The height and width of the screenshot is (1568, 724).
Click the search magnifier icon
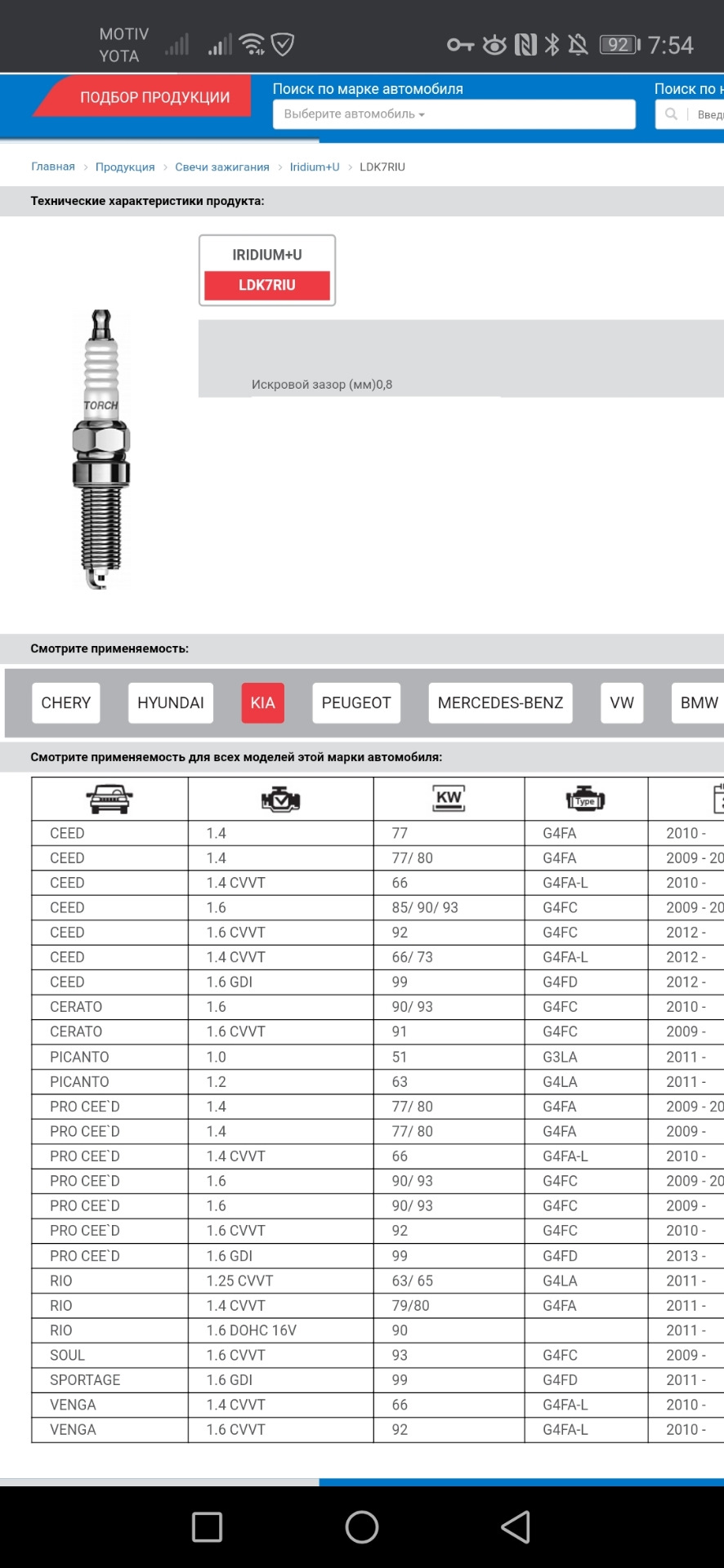671,114
